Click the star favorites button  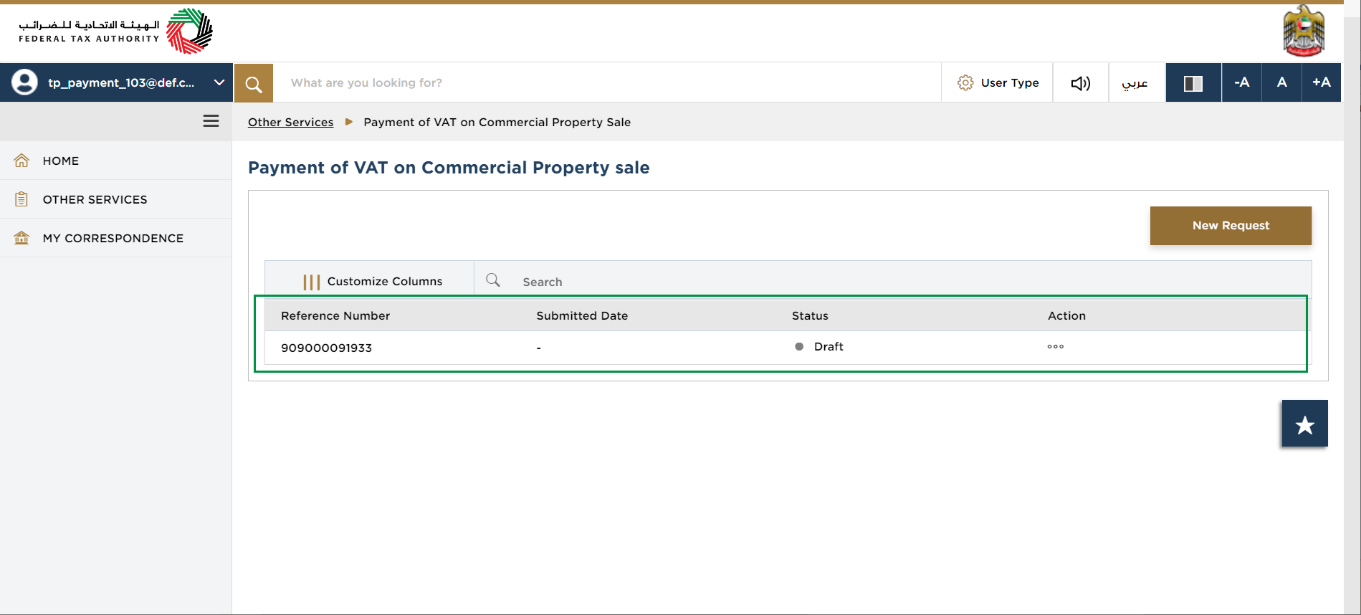(x=1305, y=425)
